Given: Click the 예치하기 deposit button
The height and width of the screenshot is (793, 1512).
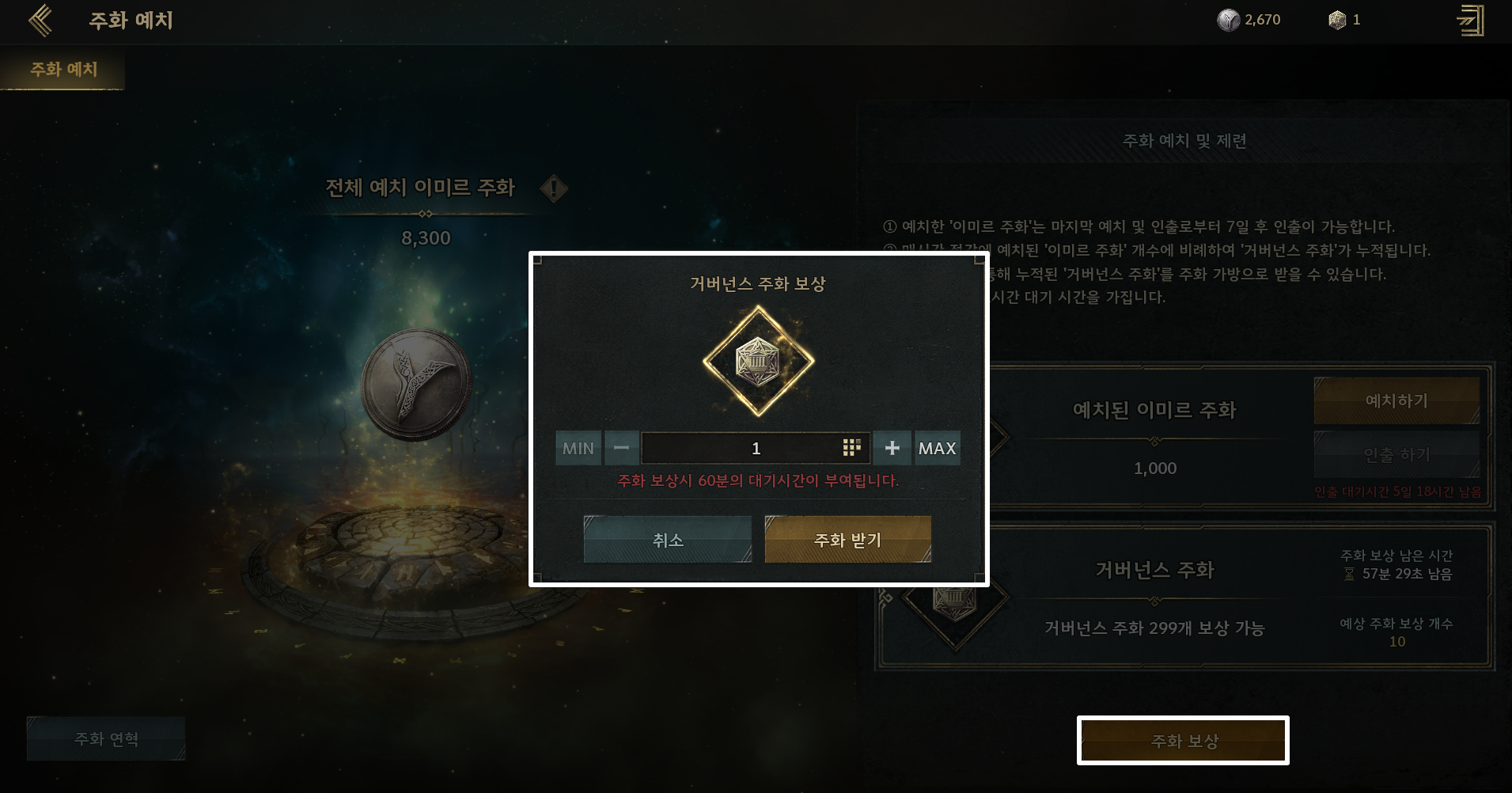Looking at the screenshot, I should pyautogui.click(x=1396, y=400).
